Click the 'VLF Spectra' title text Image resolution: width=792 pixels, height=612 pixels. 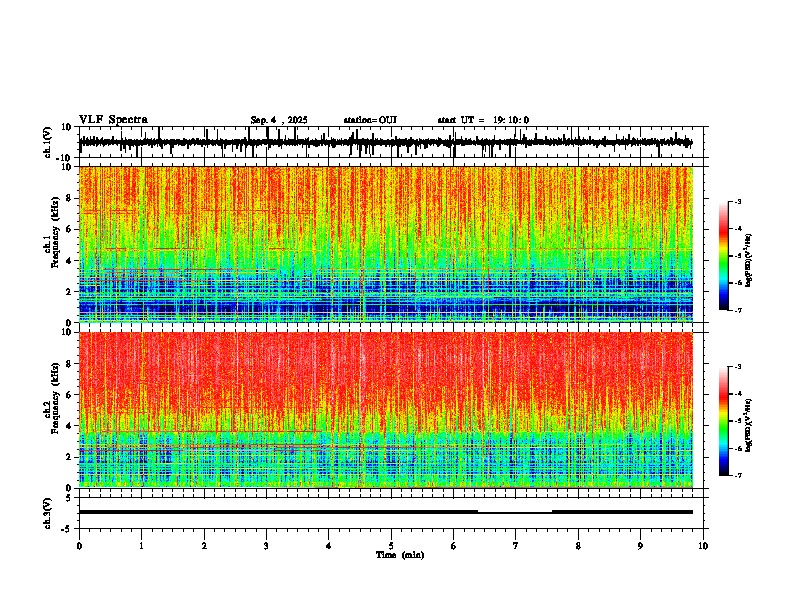click(x=113, y=120)
